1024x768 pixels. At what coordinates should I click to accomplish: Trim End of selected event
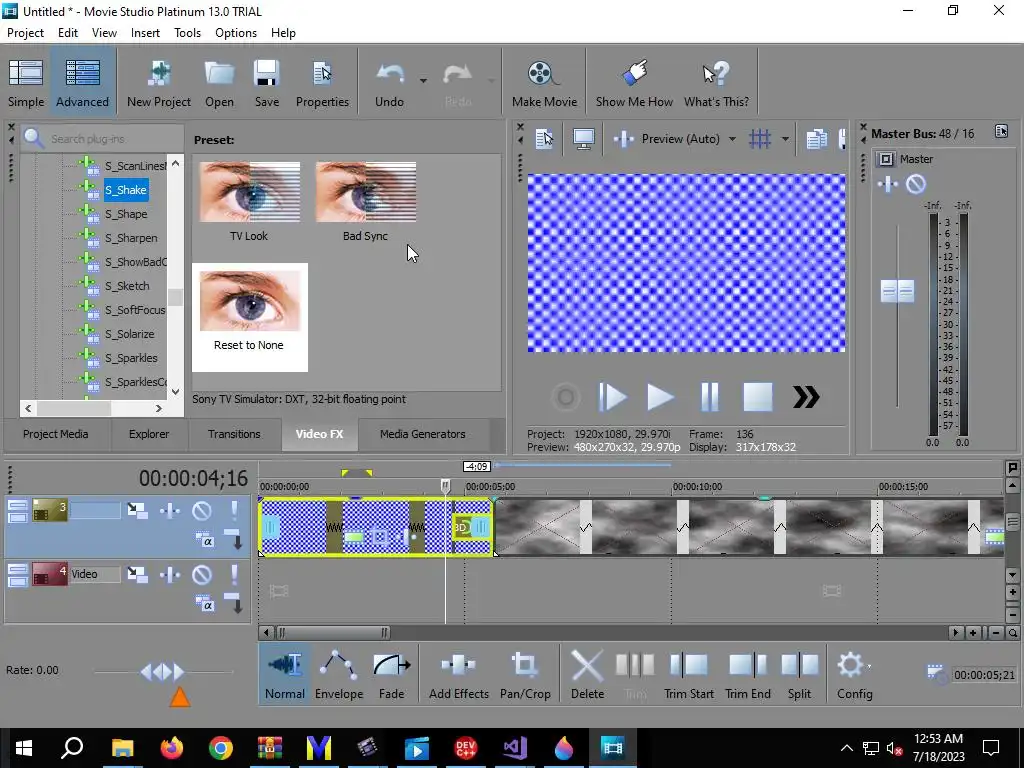(x=748, y=673)
